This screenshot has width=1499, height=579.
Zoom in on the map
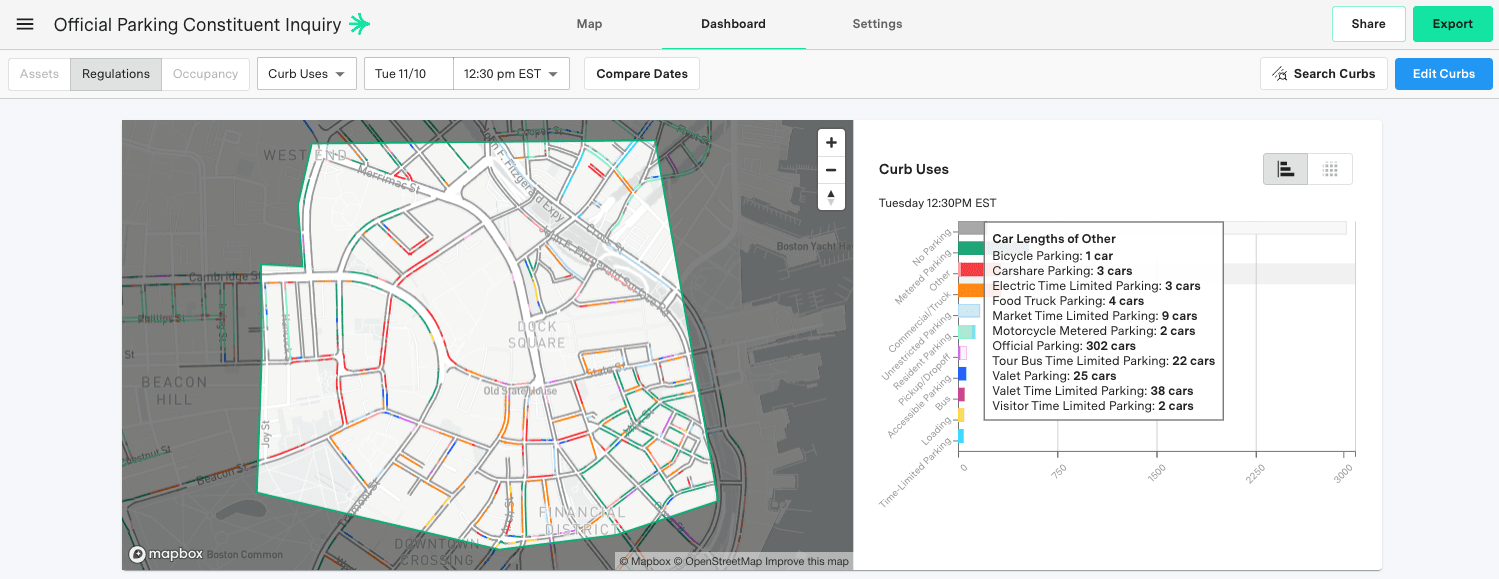click(831, 143)
